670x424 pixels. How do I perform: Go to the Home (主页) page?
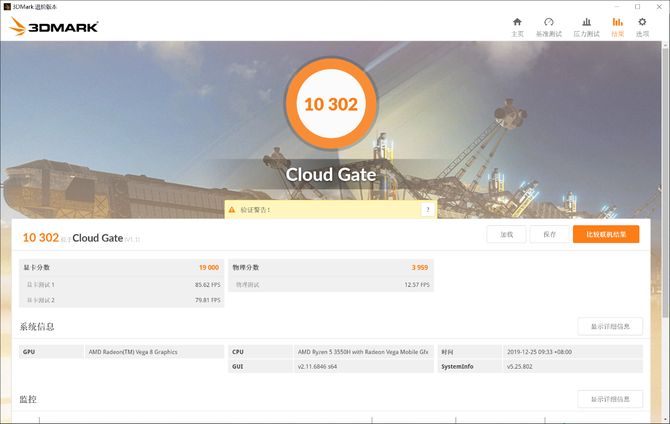point(517,27)
